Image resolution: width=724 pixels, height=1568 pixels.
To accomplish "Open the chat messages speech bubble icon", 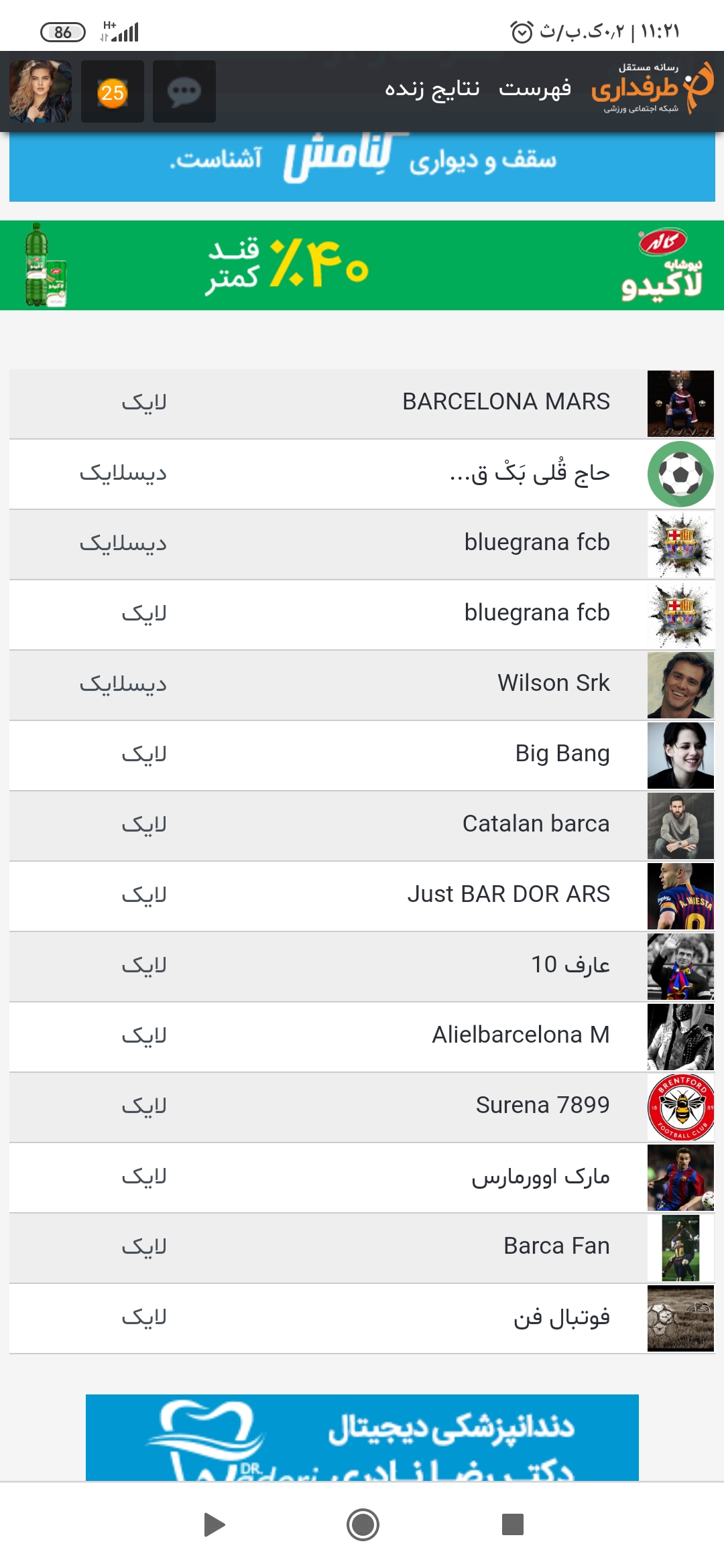I will pyautogui.click(x=184, y=92).
